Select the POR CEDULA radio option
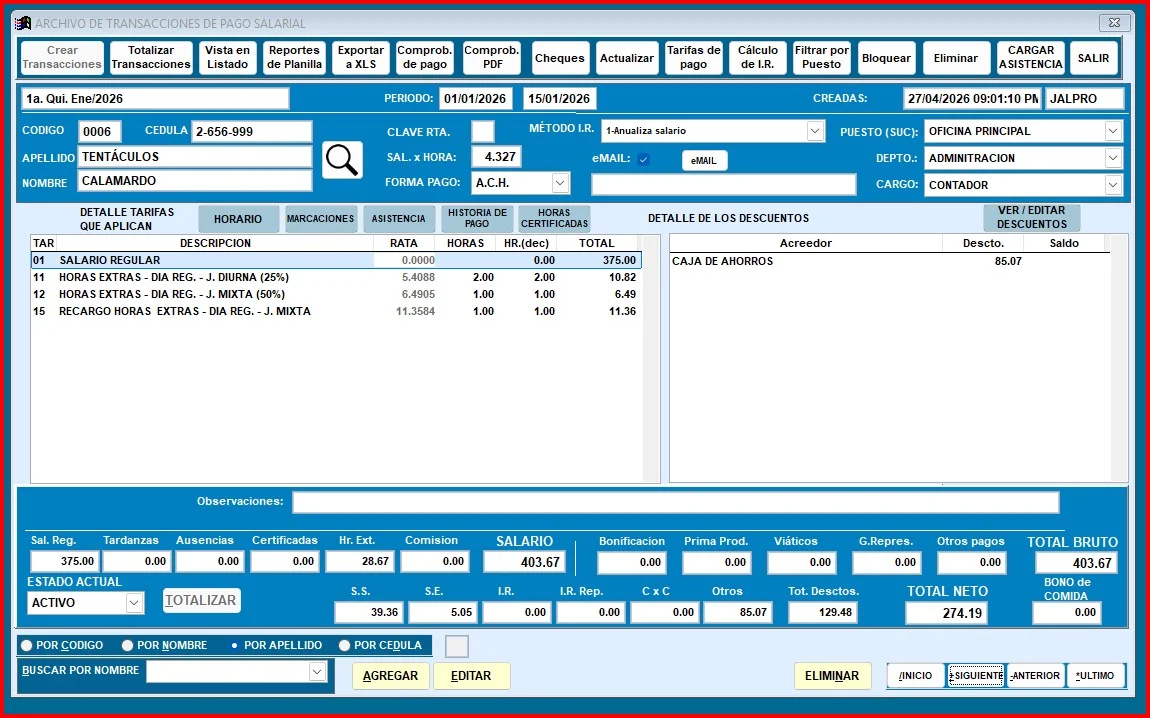 (x=345, y=645)
